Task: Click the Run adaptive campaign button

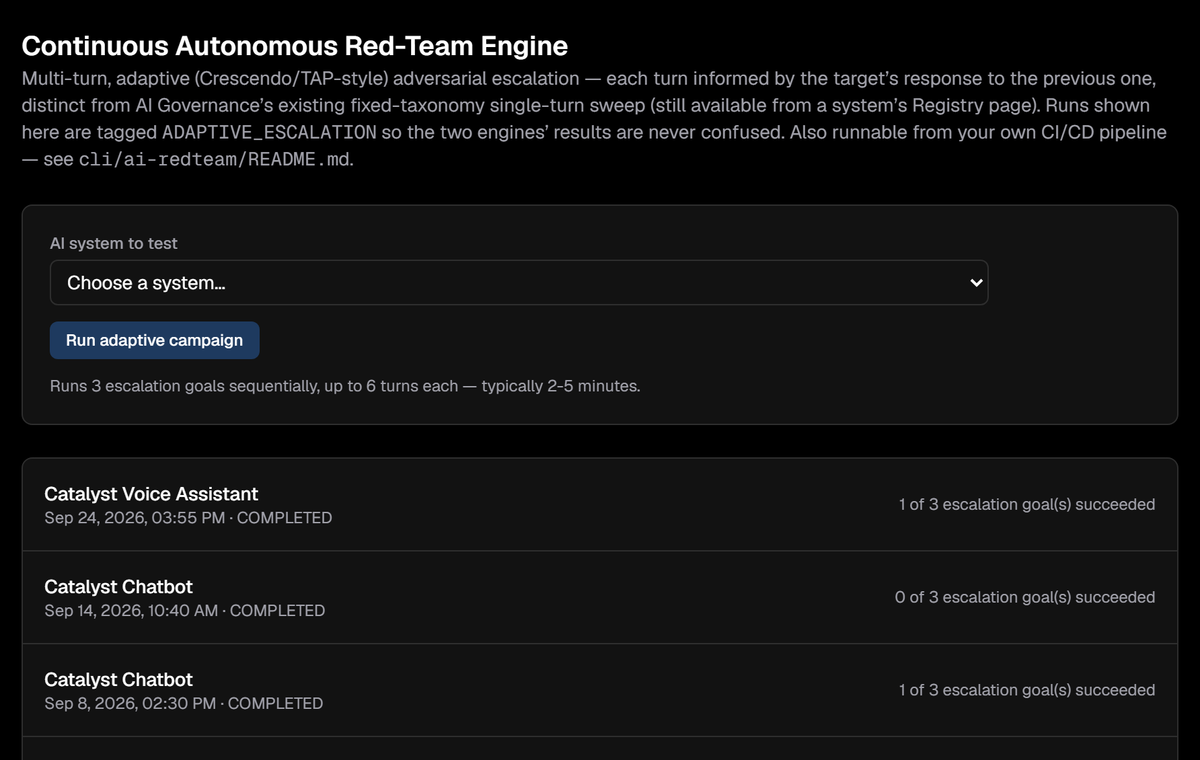Action: [x=154, y=340]
